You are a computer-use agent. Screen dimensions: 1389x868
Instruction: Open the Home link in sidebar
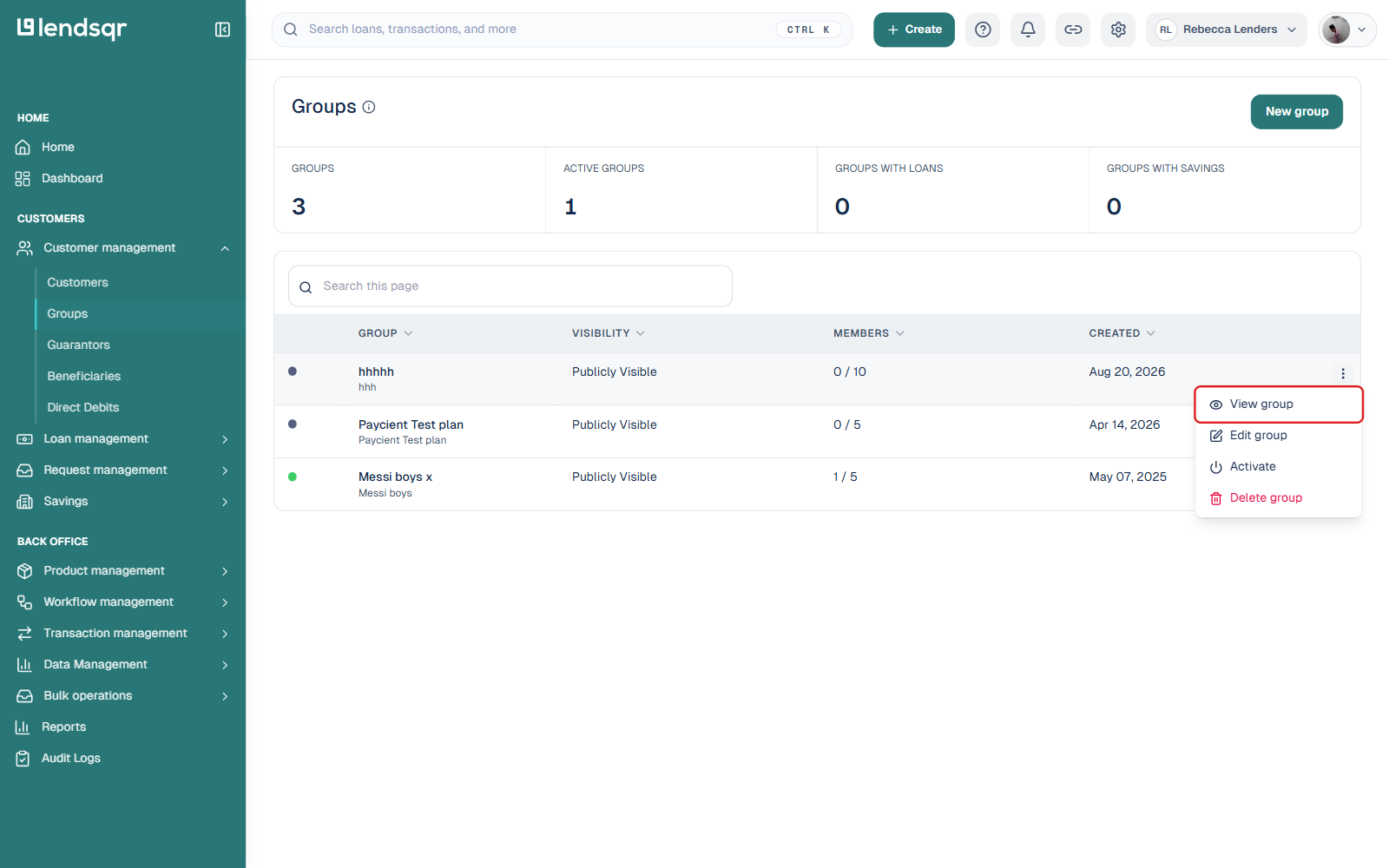58,148
